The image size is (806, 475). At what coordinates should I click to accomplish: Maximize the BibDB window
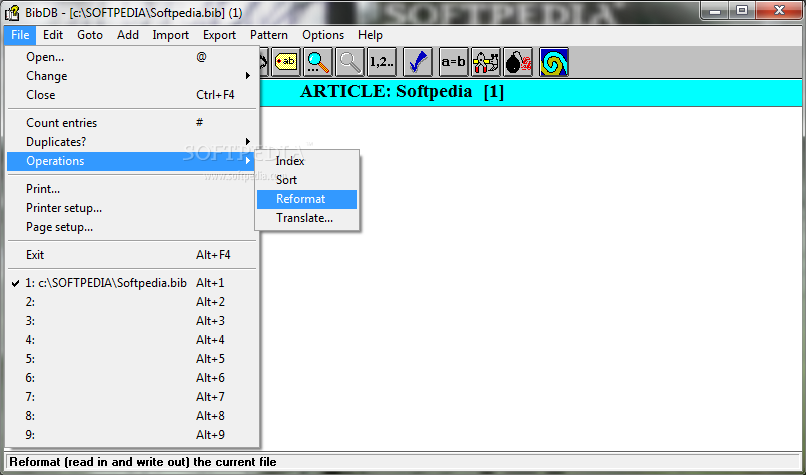pos(741,10)
